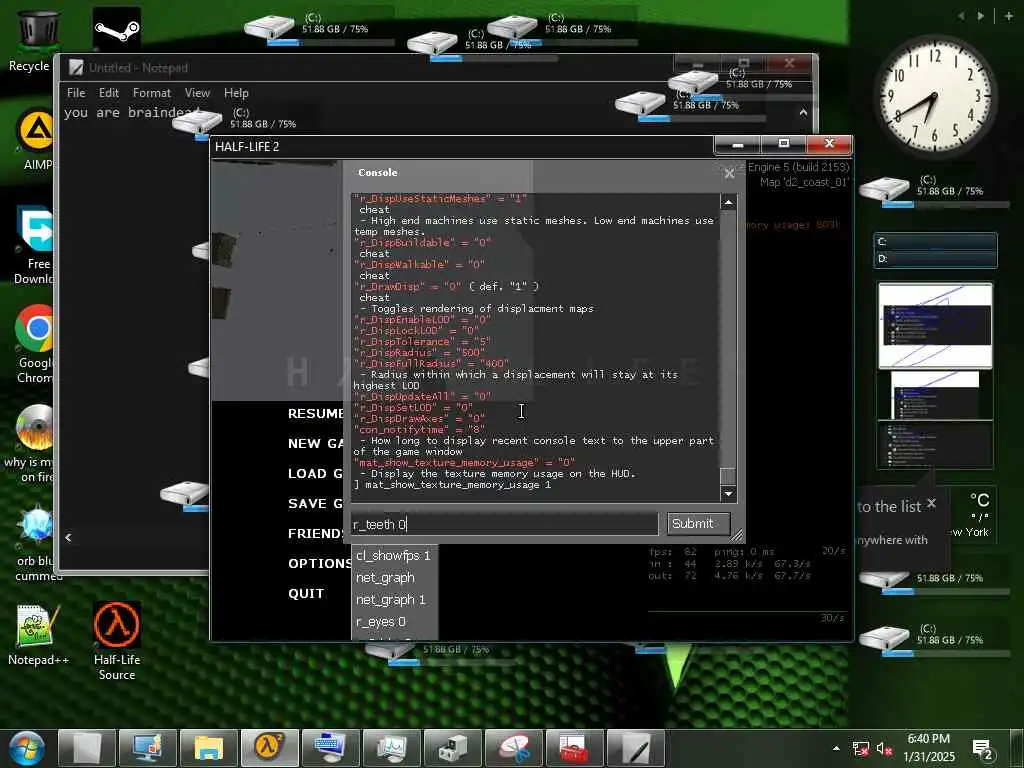Open the performance monitor taskbar icon
Viewport: 1024px width, 768px height.
tap(391, 748)
